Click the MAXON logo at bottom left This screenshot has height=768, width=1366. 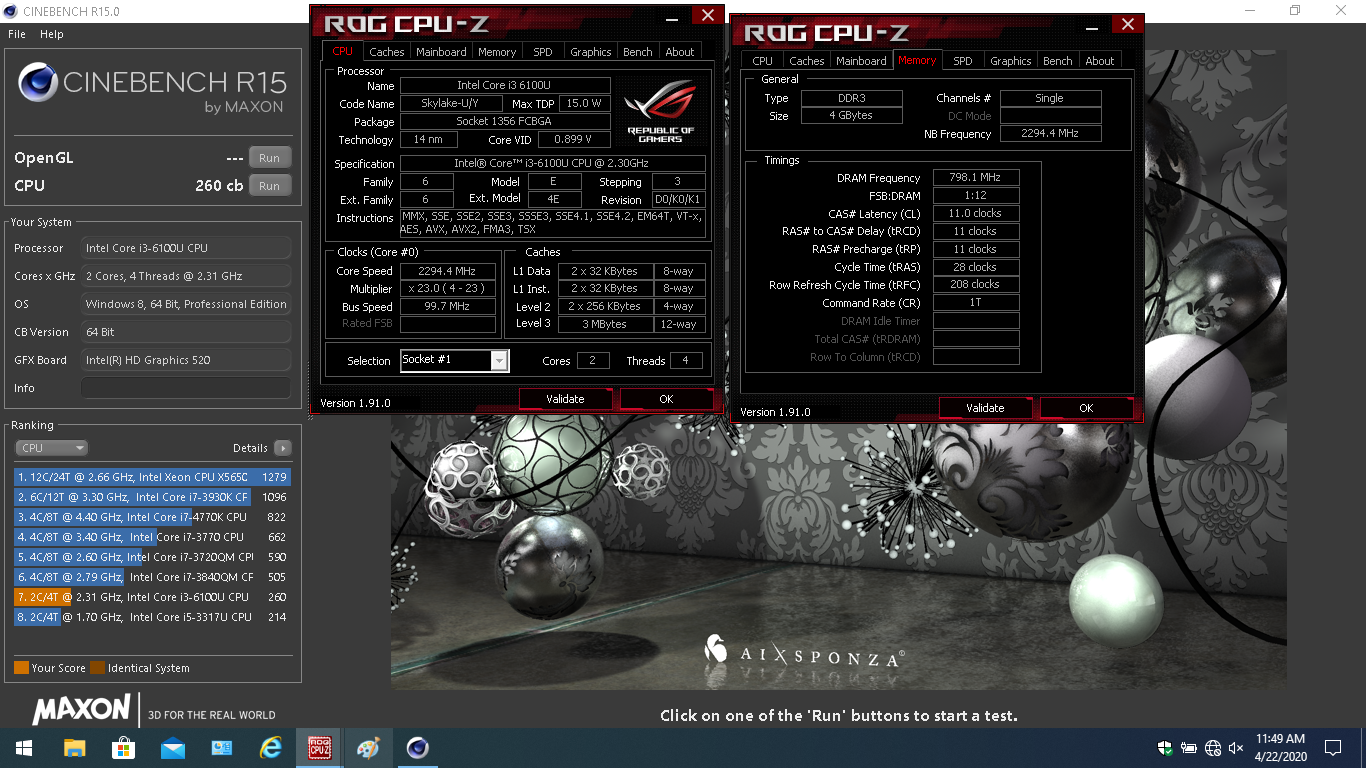pyautogui.click(x=81, y=710)
